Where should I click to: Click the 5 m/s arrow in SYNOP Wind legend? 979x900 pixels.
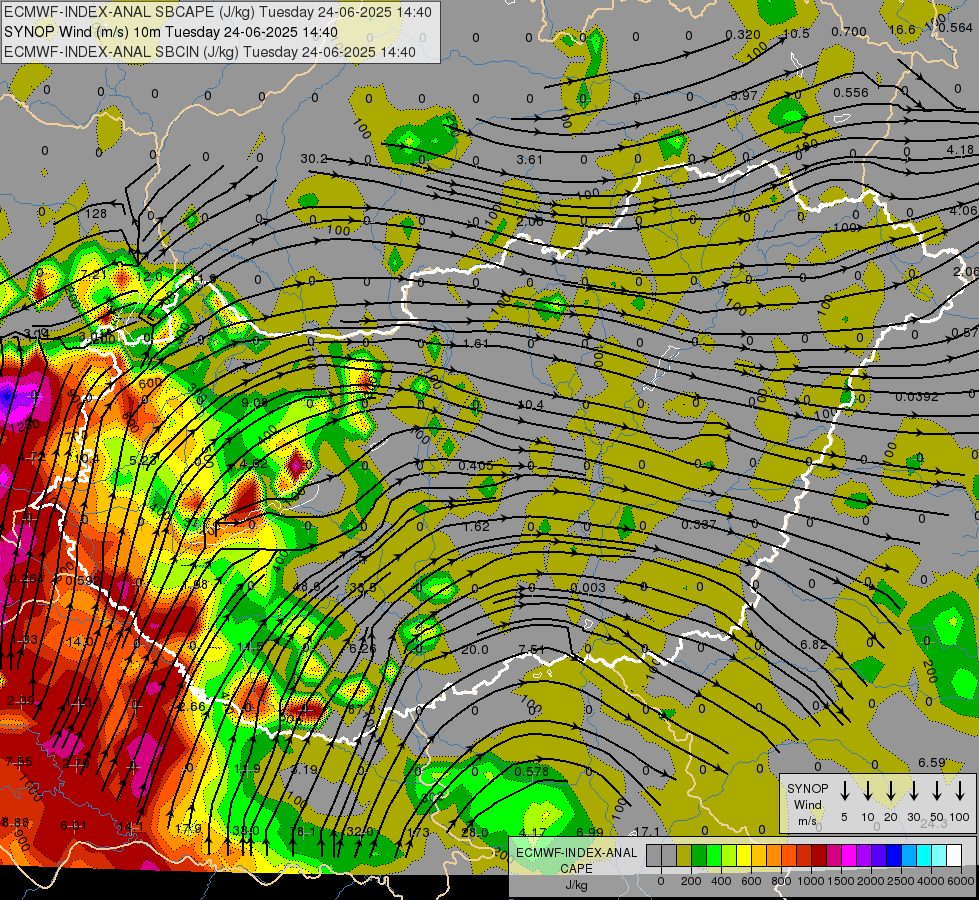(x=845, y=790)
